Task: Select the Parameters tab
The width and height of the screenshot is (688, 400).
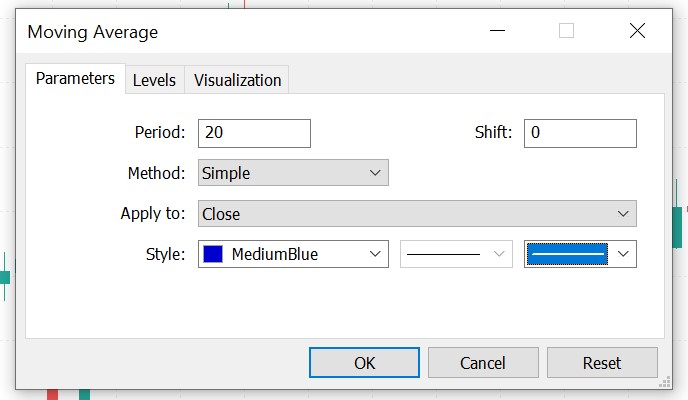Action: (x=75, y=78)
